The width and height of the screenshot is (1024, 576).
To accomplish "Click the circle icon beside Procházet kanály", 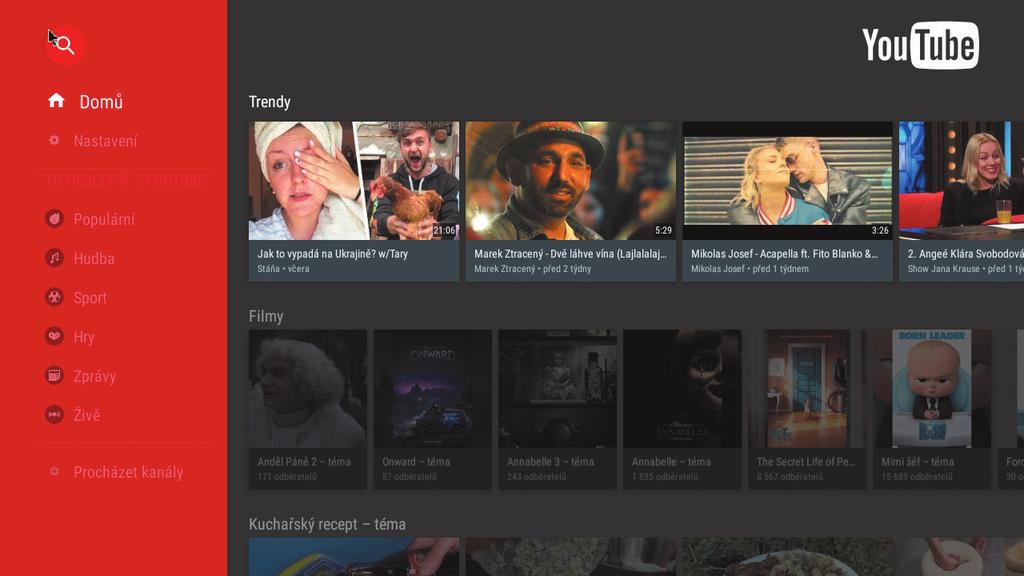I will click(54, 472).
